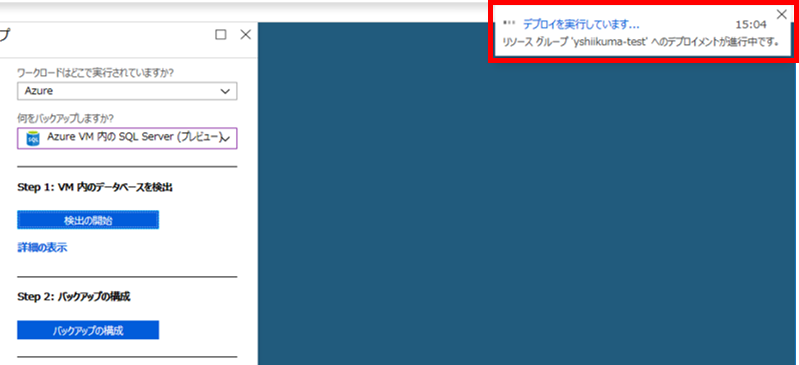Click the Step 1: VM 内のデータベースを検出 heading
The width and height of the screenshot is (799, 365).
pyautogui.click(x=95, y=188)
